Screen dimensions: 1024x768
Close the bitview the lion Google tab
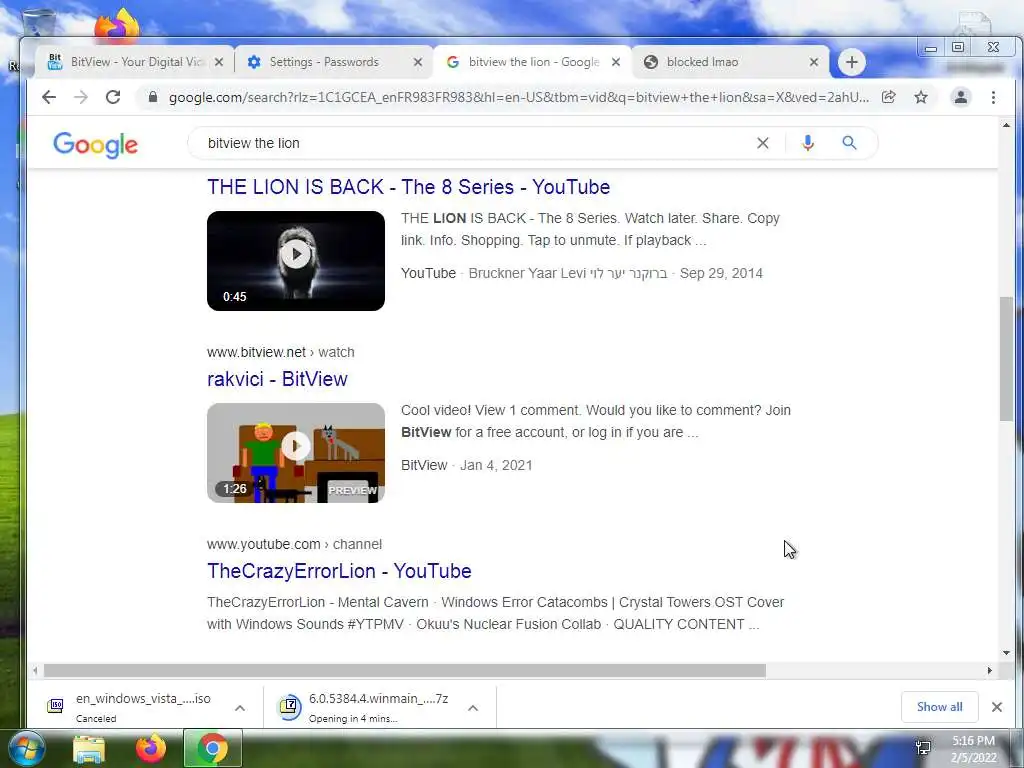(x=616, y=62)
